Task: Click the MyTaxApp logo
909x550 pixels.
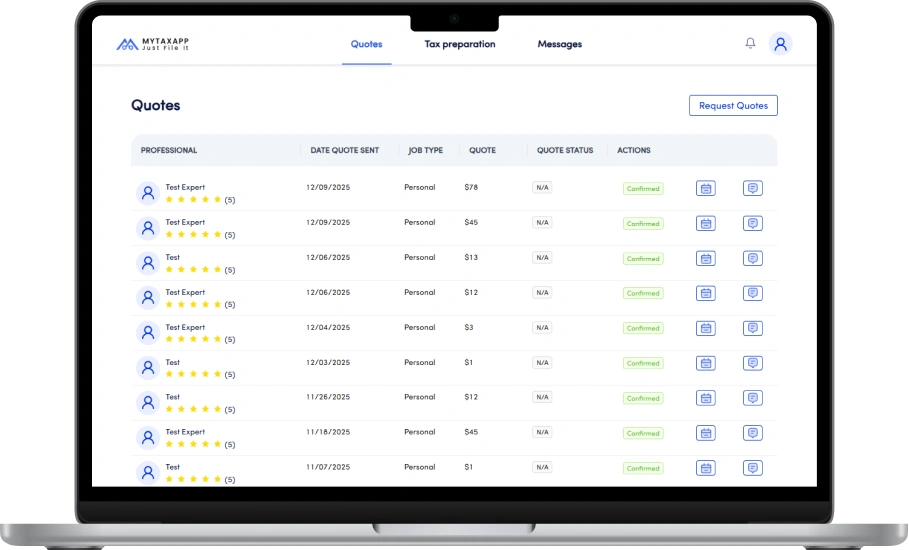Action: [153, 44]
